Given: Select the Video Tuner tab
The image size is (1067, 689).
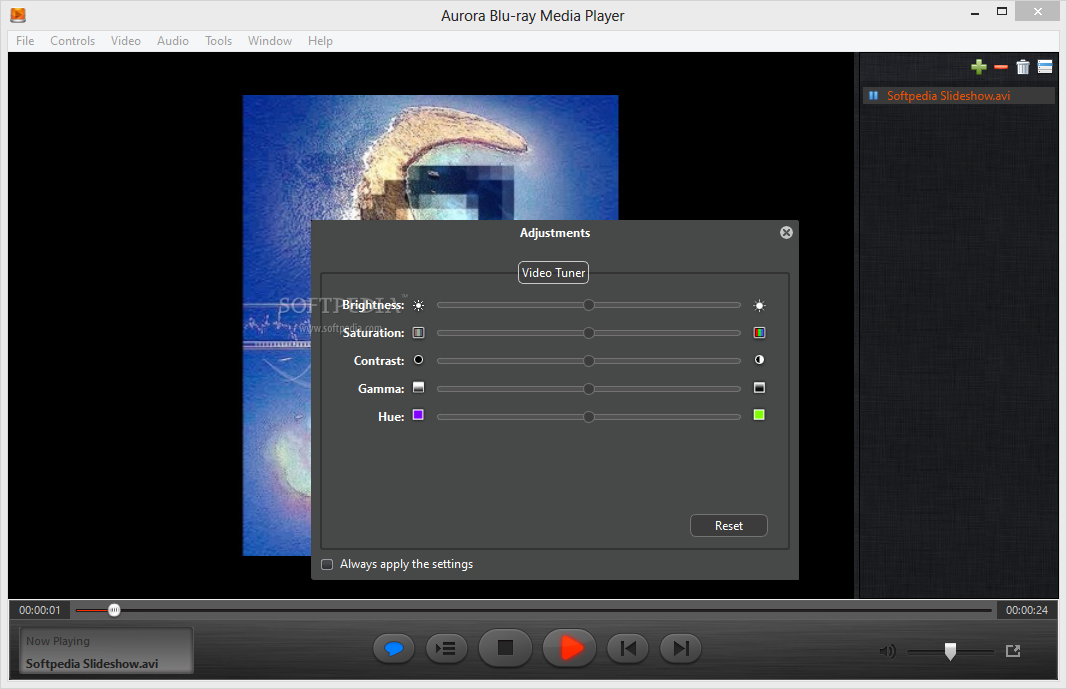Looking at the screenshot, I should (553, 273).
